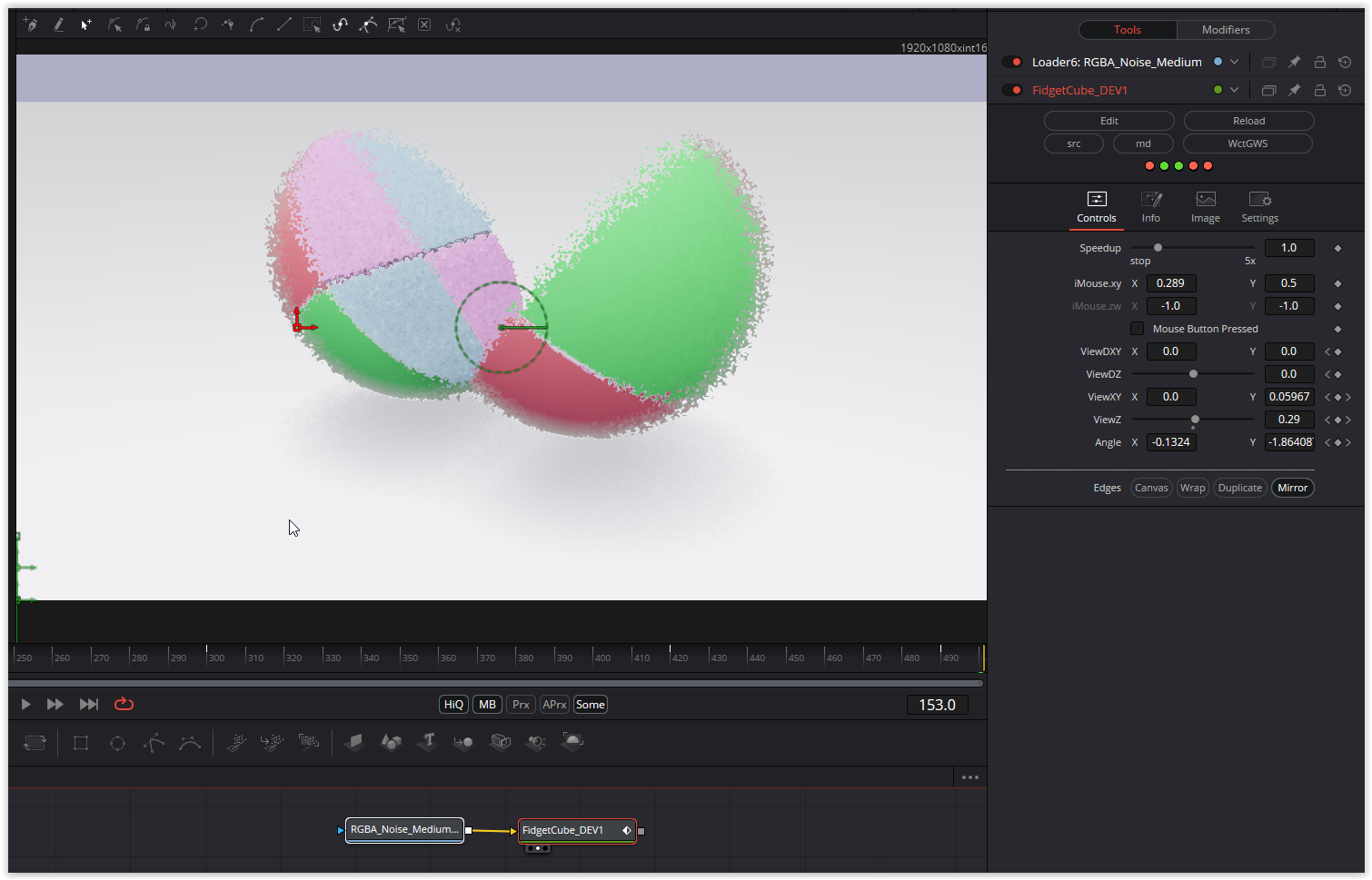The width and height of the screenshot is (1372, 880).
Task: Add an Ellipse mask tool
Action: click(117, 743)
